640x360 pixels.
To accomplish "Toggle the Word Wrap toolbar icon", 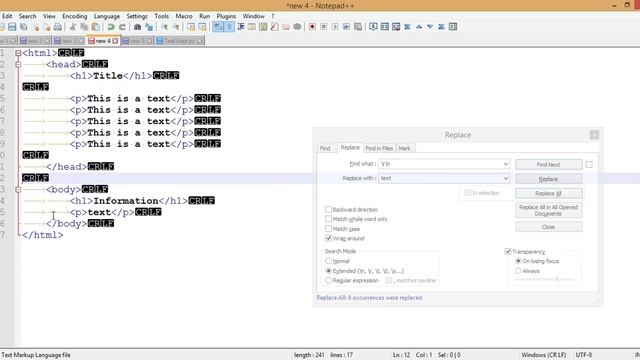I will coord(218,27).
